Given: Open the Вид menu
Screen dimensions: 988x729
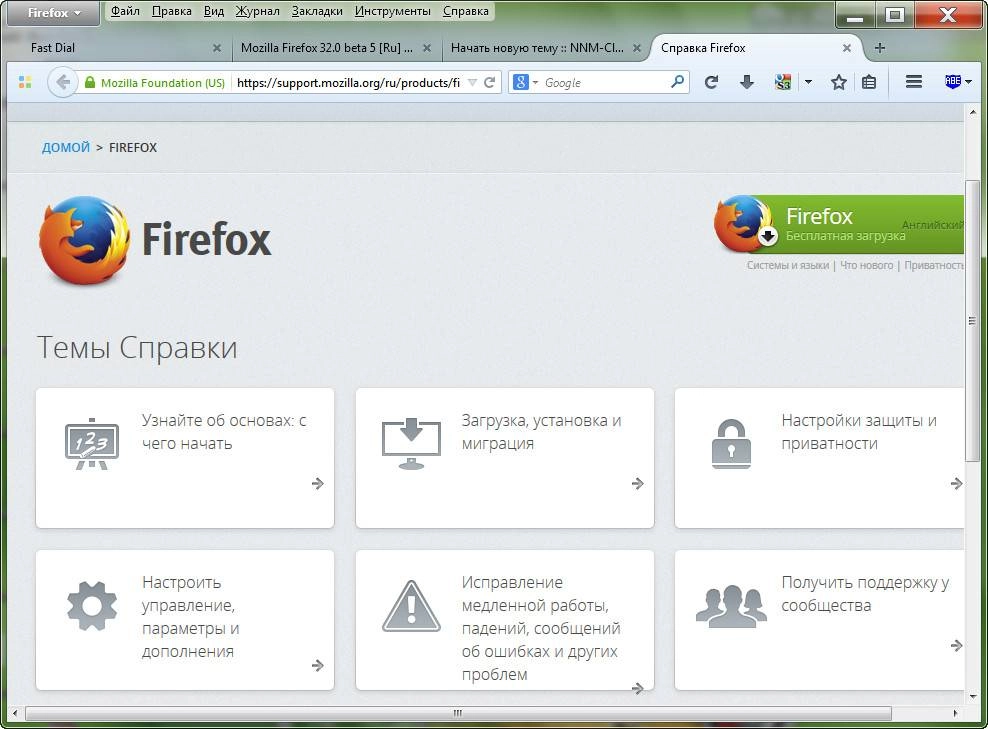Looking at the screenshot, I should (214, 11).
